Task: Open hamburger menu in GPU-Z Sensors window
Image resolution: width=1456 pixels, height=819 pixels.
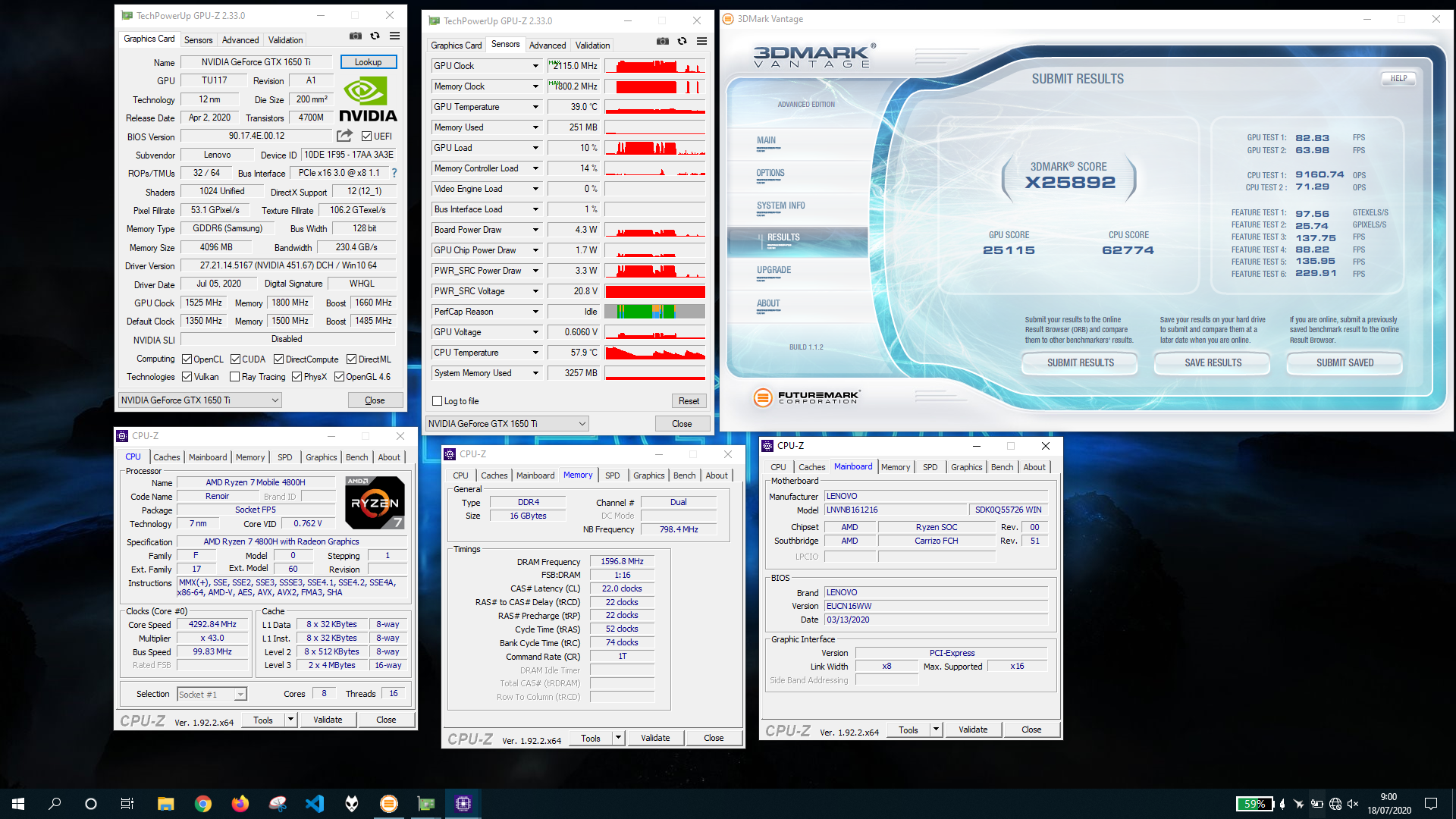Action: point(701,41)
